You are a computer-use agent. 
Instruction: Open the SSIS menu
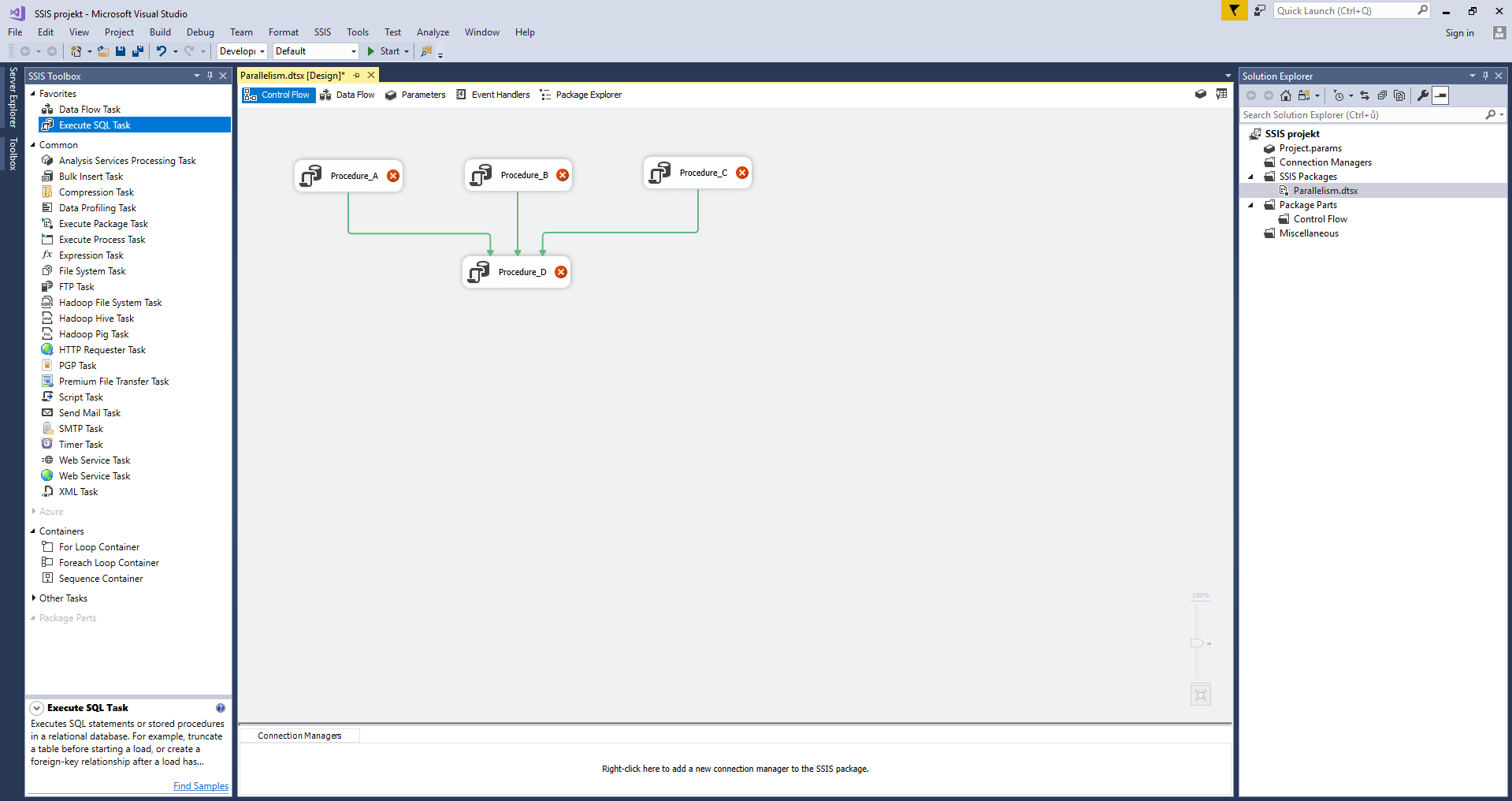[322, 32]
